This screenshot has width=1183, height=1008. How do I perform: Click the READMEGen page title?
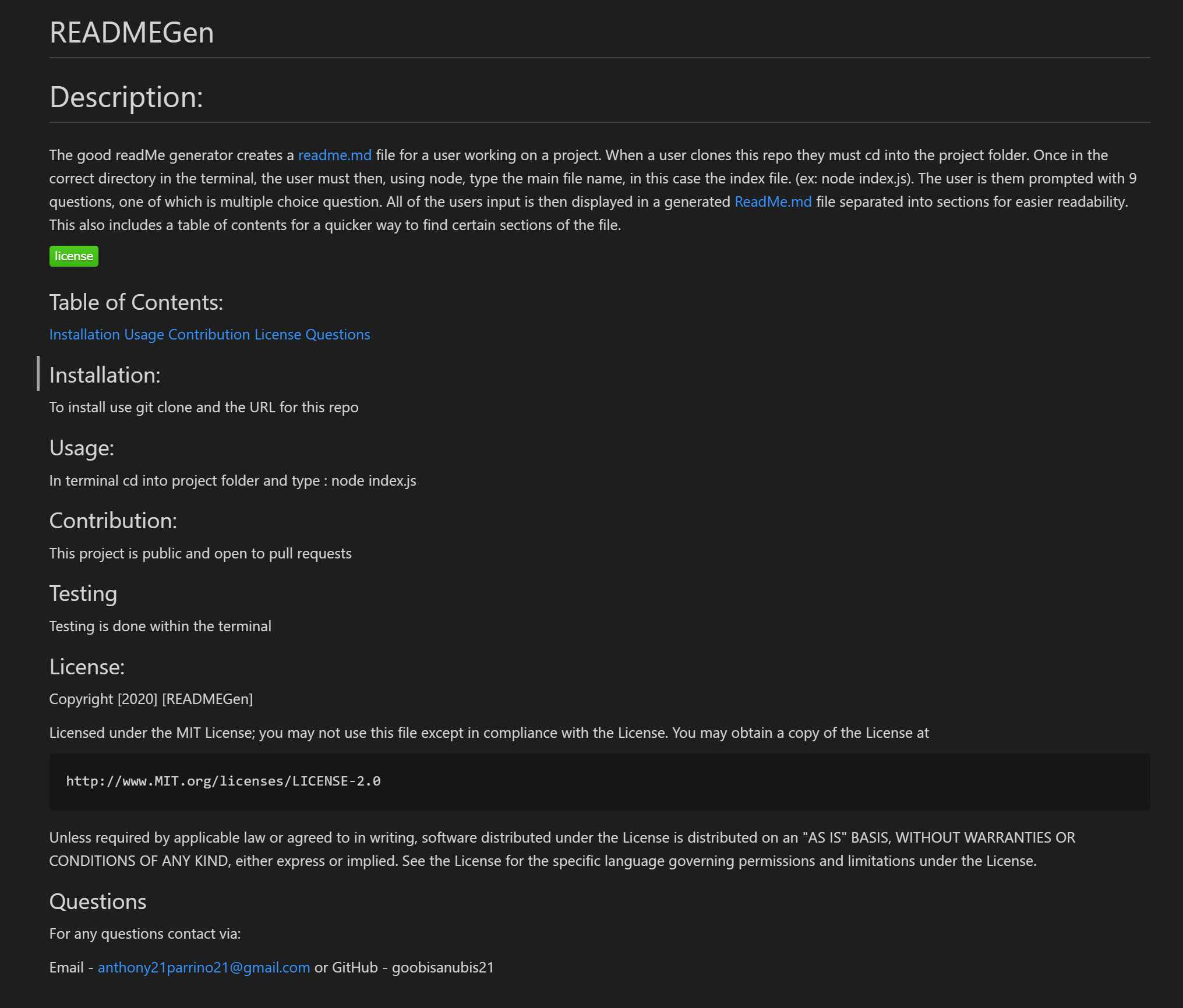tap(131, 33)
